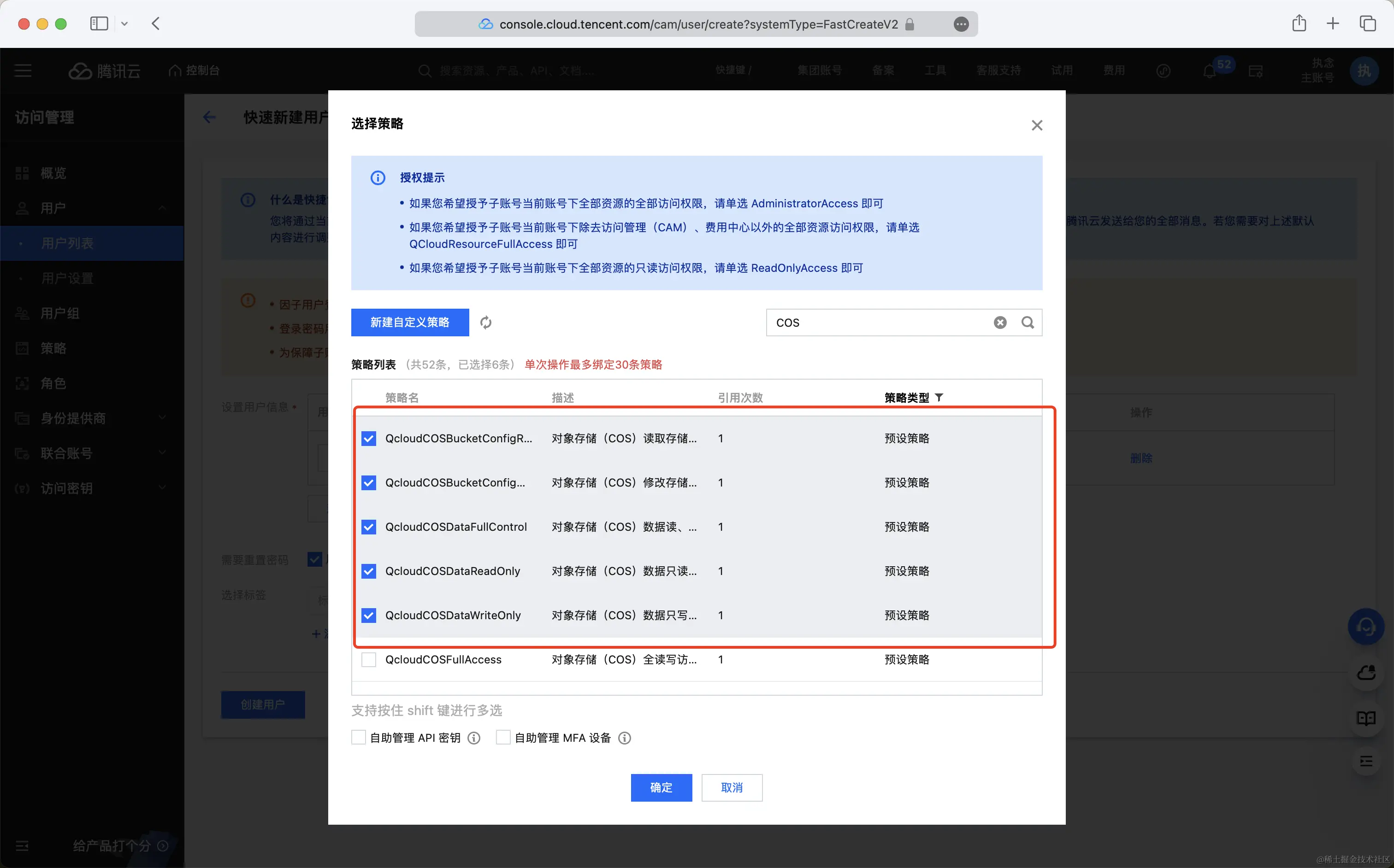1394x868 pixels.
Task: Click the Safari address bar URL
Action: click(698, 24)
